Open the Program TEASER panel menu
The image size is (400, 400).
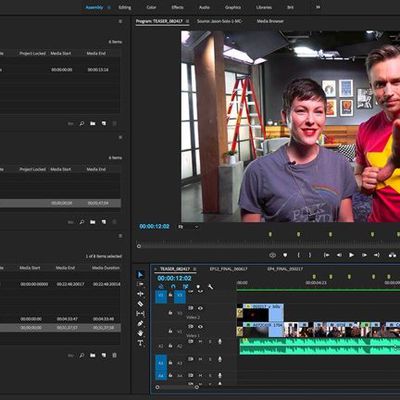pyautogui.click(x=188, y=21)
